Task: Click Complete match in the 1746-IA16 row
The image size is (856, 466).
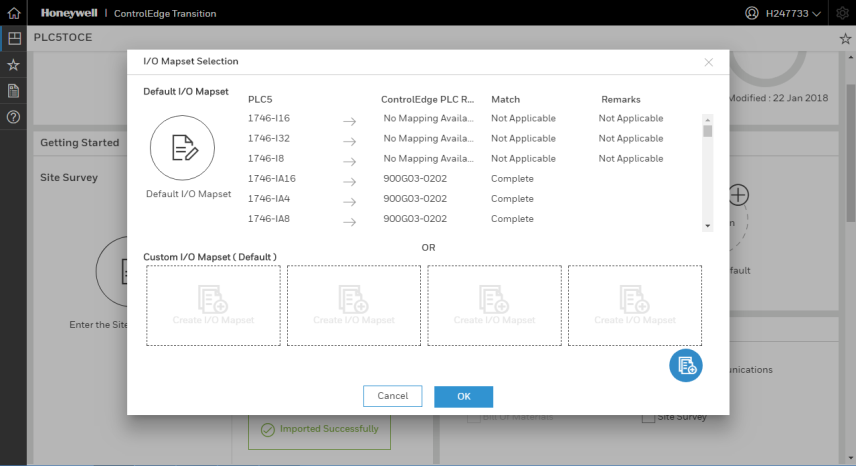Action: pyautogui.click(x=512, y=178)
